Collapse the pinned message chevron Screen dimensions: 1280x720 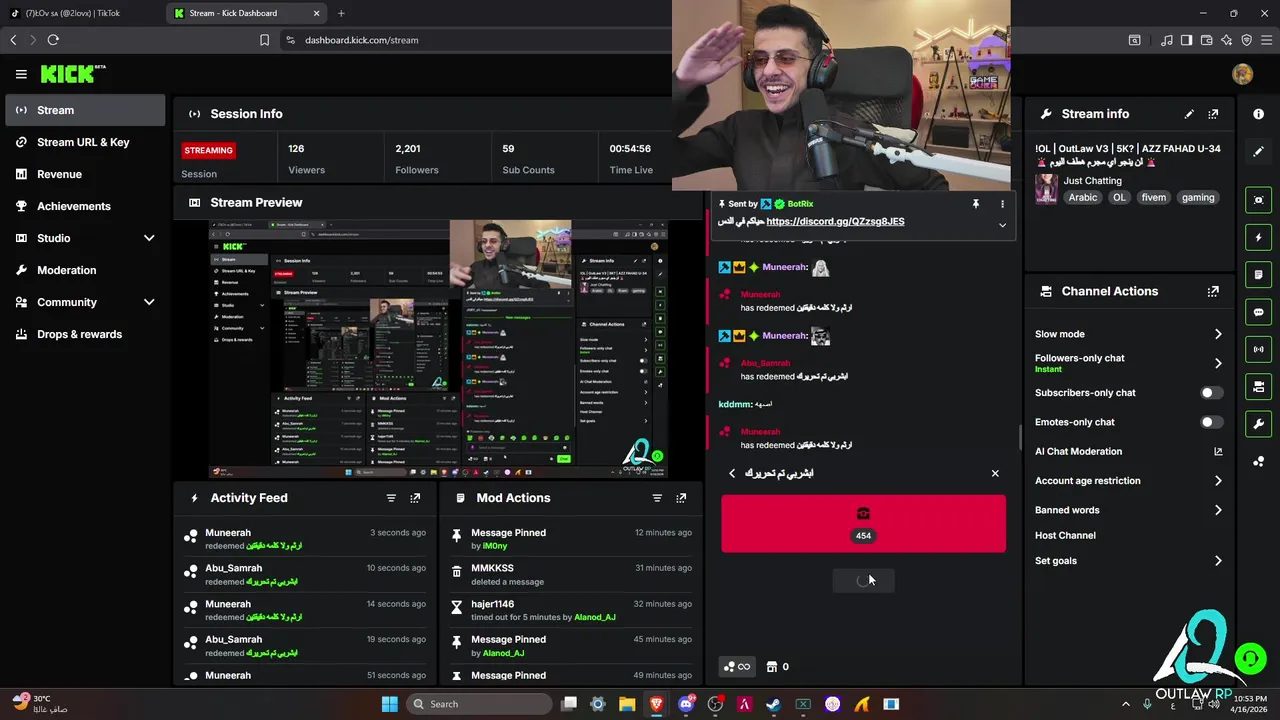(x=1002, y=225)
